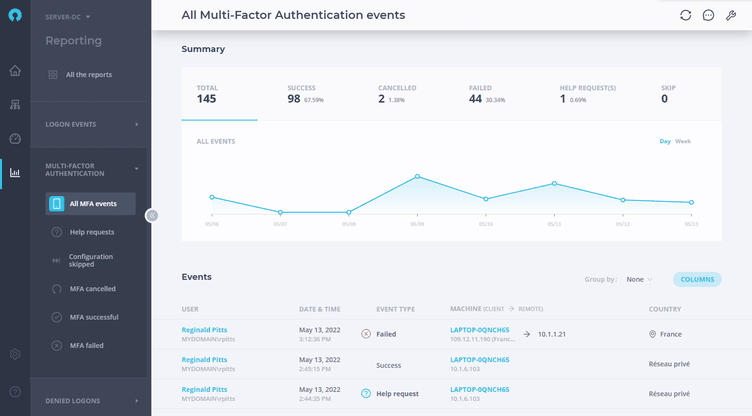Switch chart view to Week

pos(683,141)
